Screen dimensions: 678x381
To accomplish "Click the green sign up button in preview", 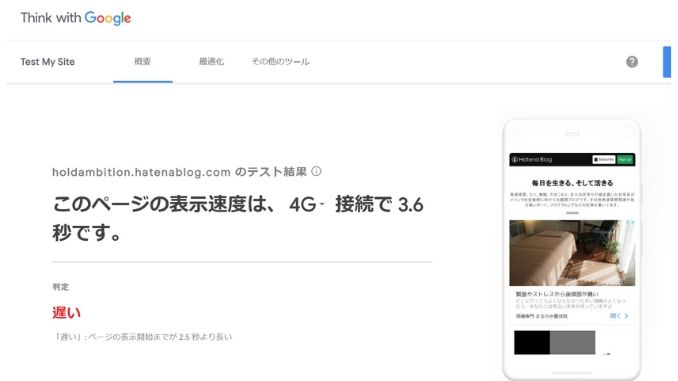I will 625,160.
